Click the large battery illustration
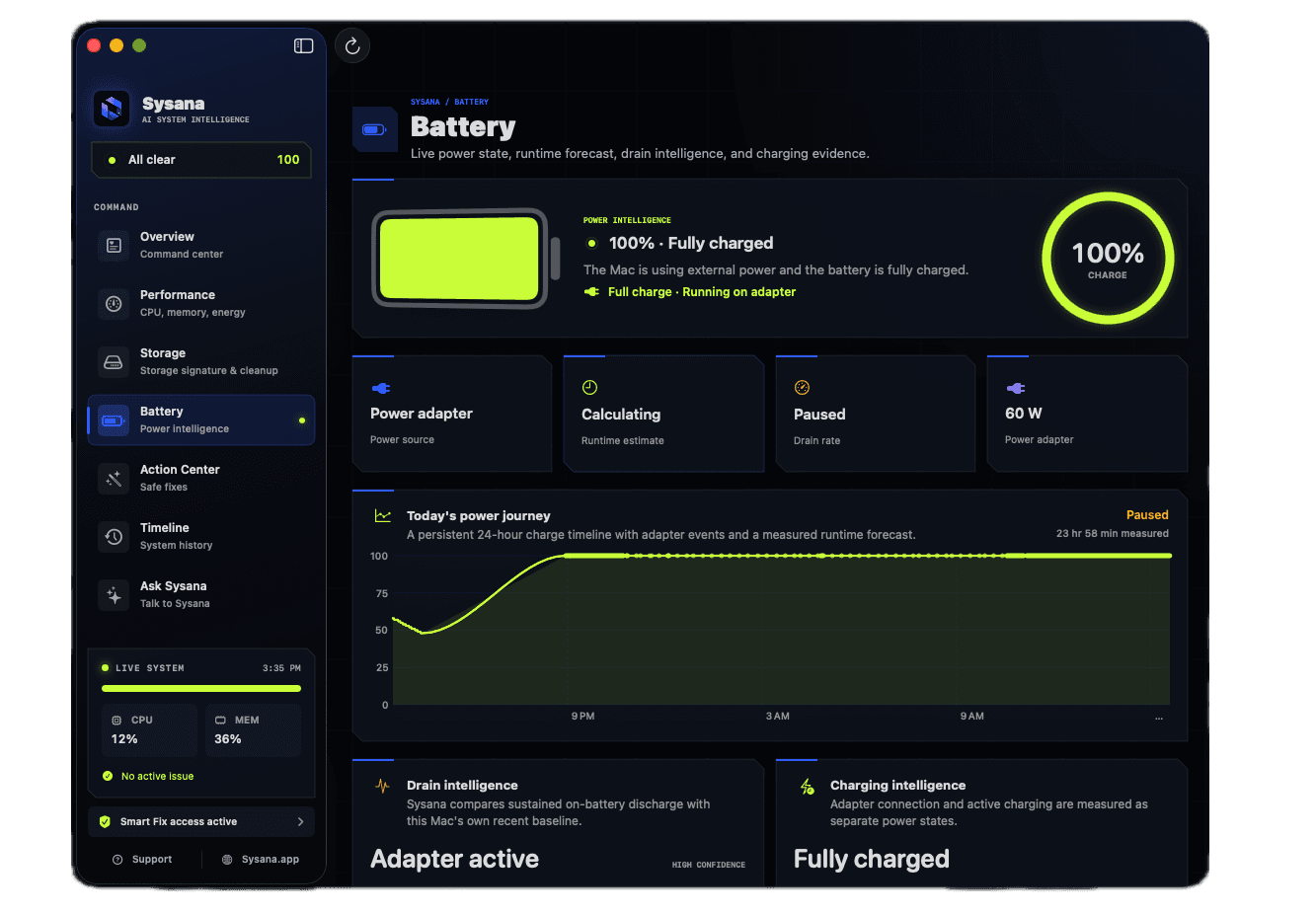Screen dimensions: 1316x914 click(465, 259)
